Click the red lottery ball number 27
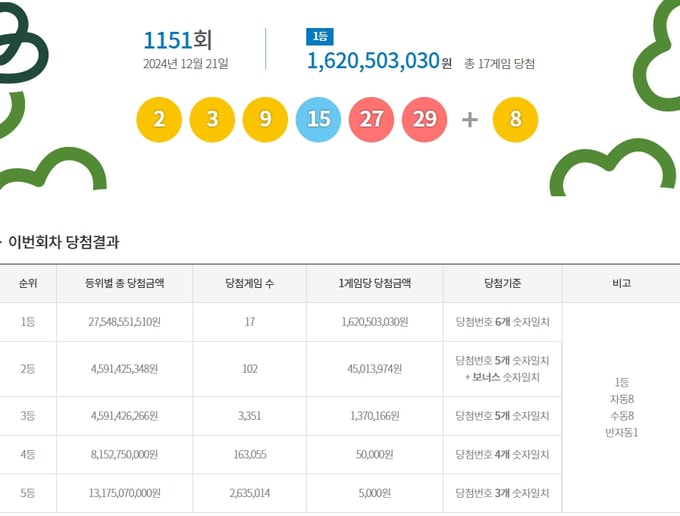Image resolution: width=680 pixels, height=516 pixels. [371, 120]
